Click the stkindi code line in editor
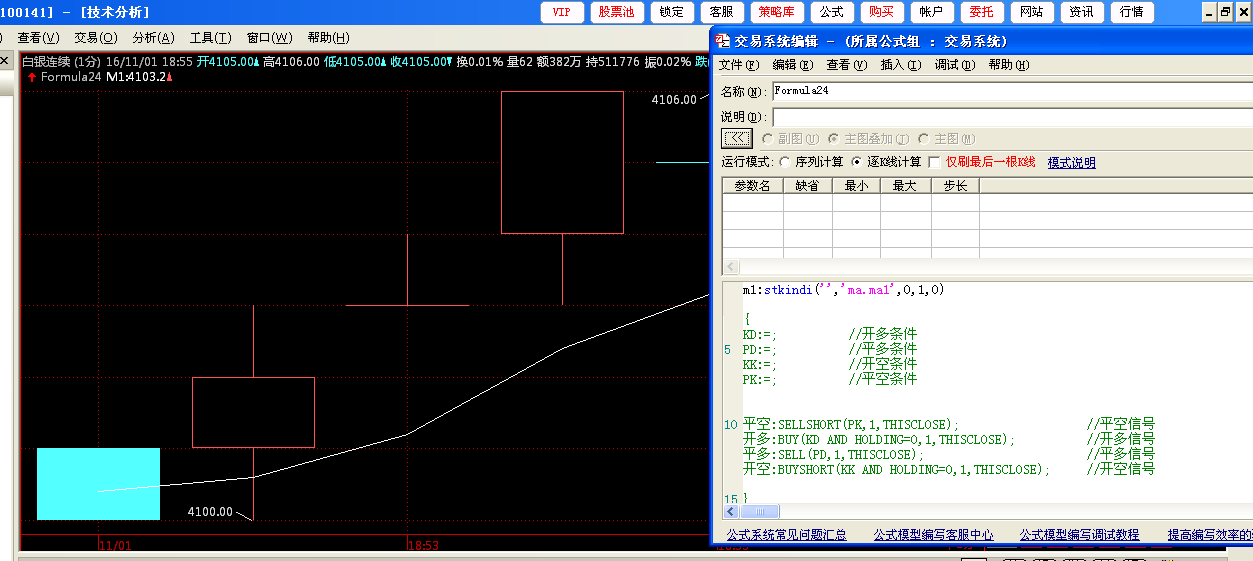 [843, 290]
